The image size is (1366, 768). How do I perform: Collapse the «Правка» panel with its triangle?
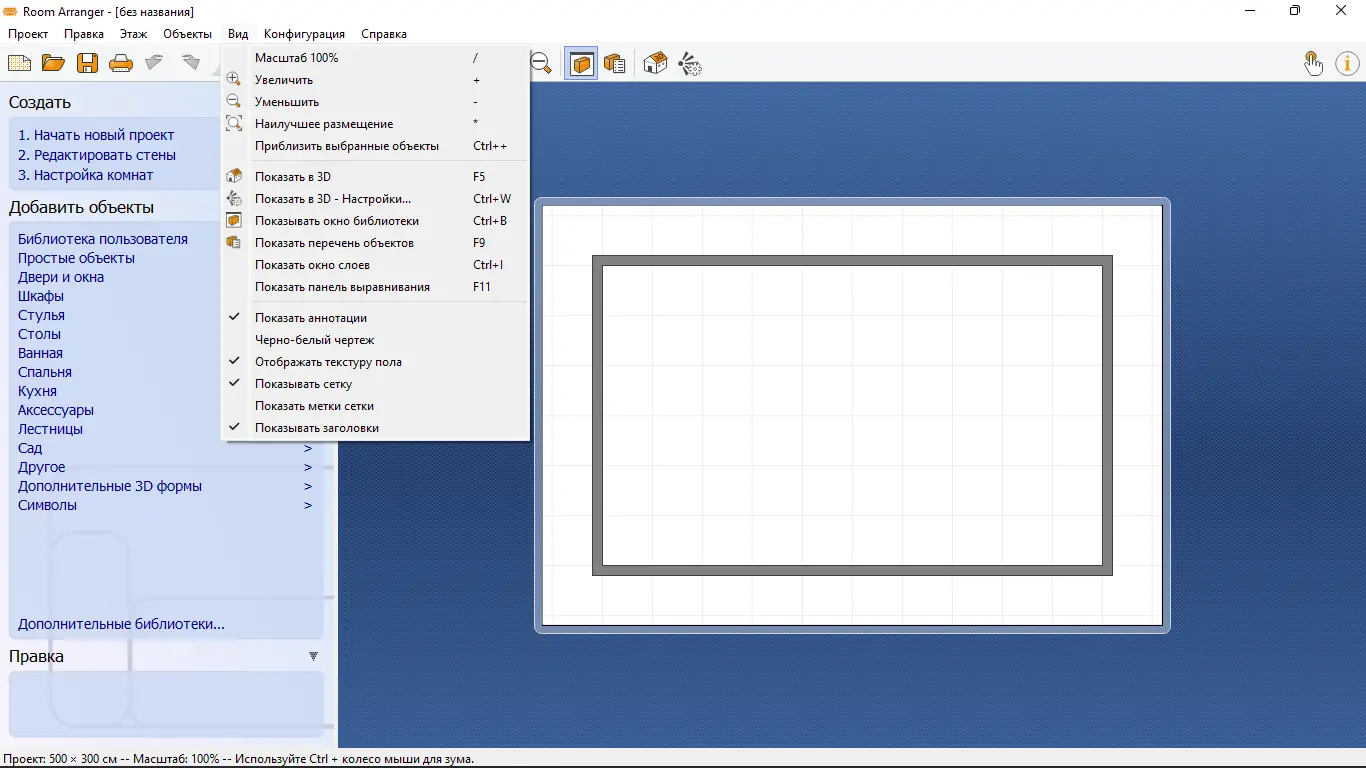tap(313, 656)
